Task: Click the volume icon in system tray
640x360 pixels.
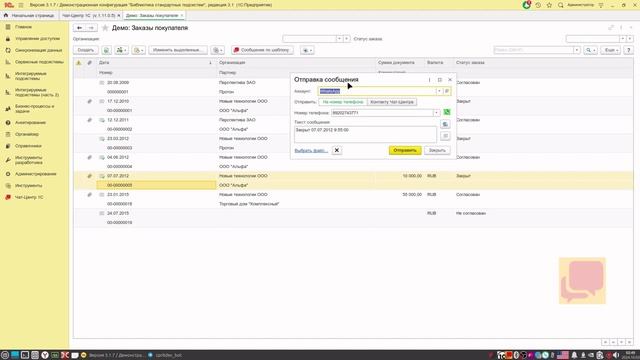Action: pyautogui.click(x=616, y=355)
